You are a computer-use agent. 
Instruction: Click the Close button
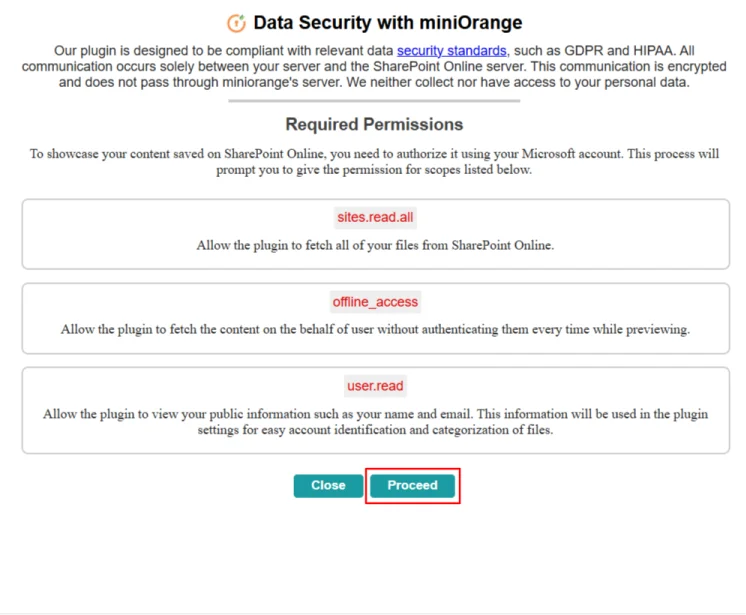(328, 485)
